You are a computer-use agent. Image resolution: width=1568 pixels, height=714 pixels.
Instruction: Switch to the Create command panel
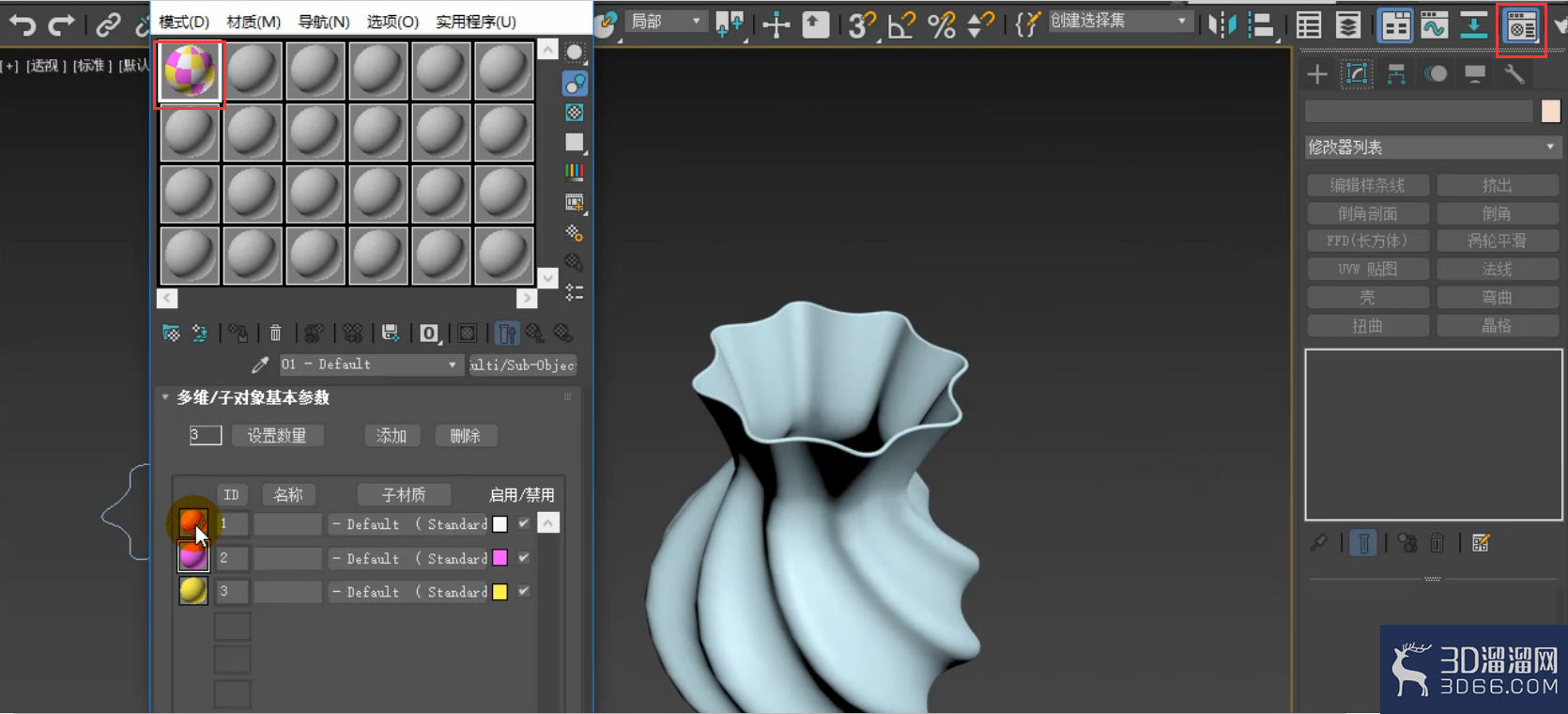1317,74
